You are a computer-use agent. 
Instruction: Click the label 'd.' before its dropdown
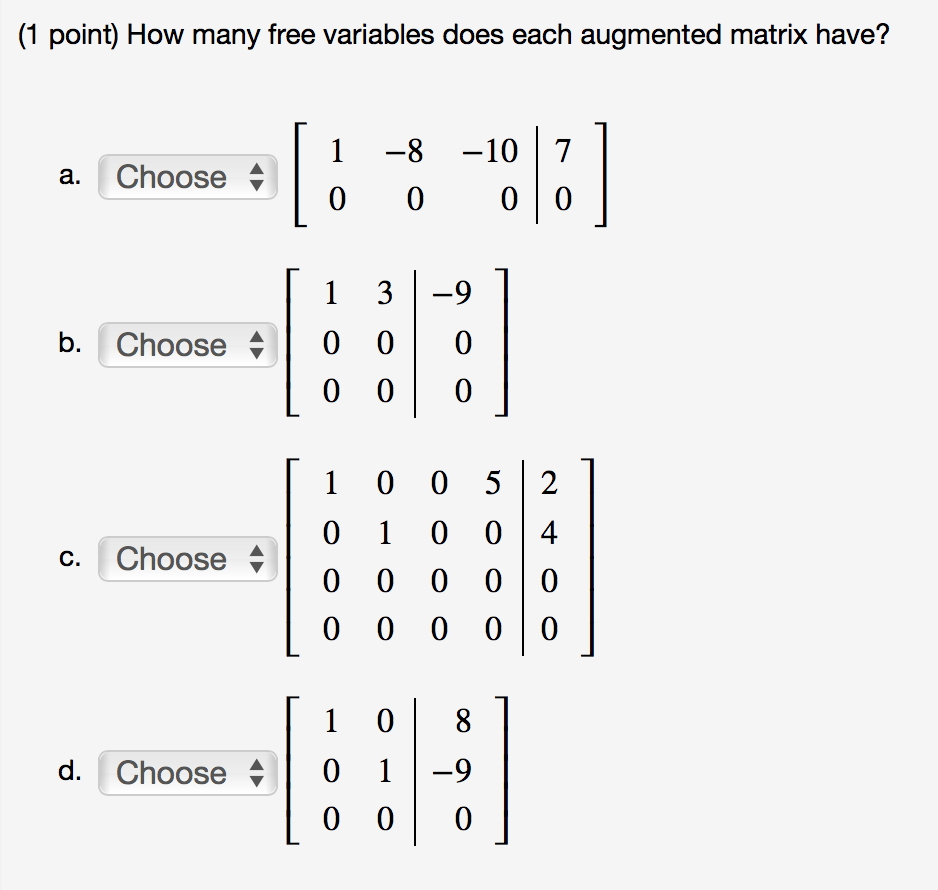tap(68, 773)
